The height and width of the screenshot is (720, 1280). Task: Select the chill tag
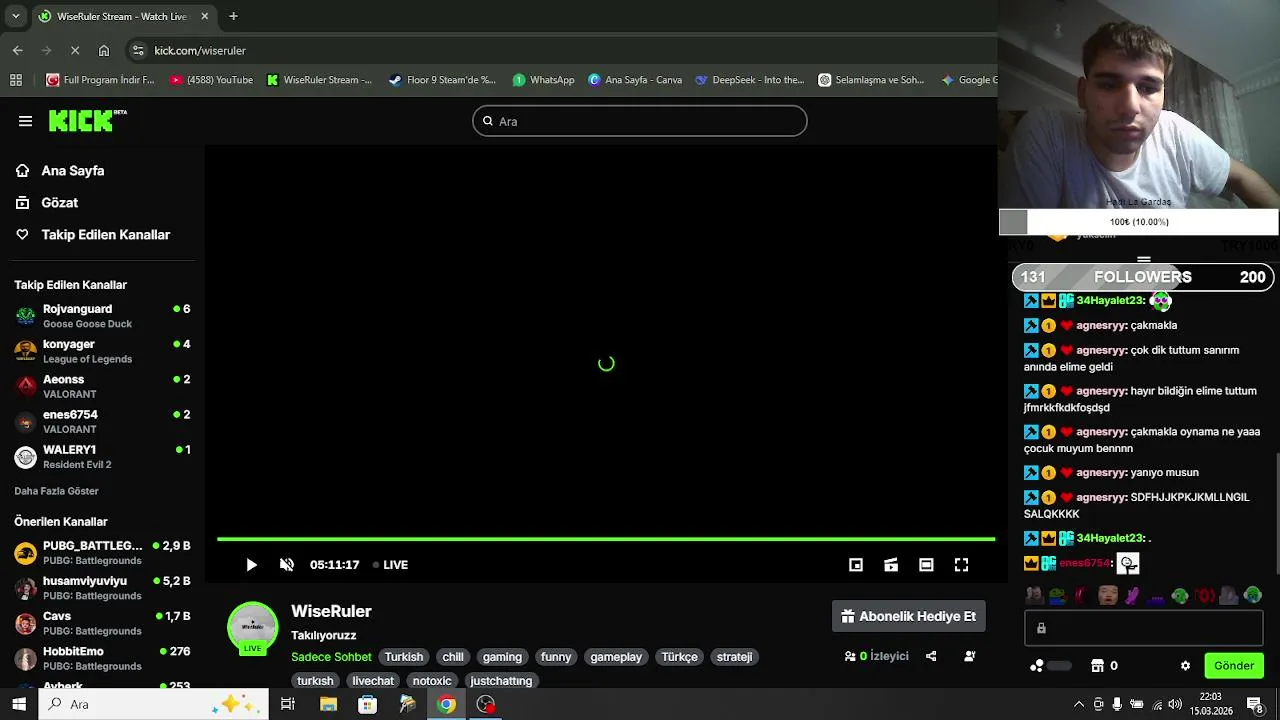[453, 657]
